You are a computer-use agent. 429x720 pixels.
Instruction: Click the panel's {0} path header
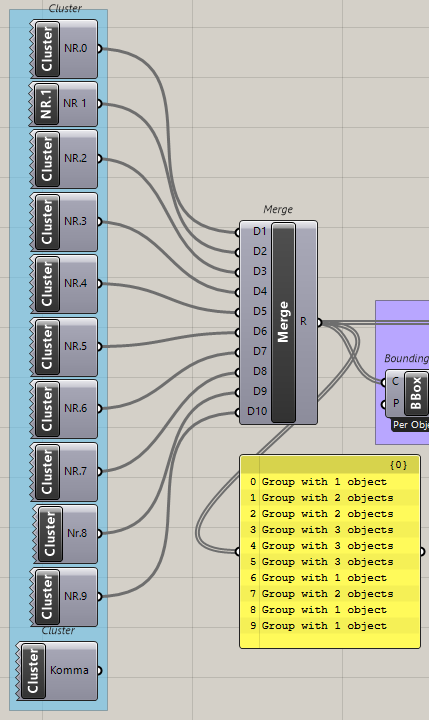point(398,465)
